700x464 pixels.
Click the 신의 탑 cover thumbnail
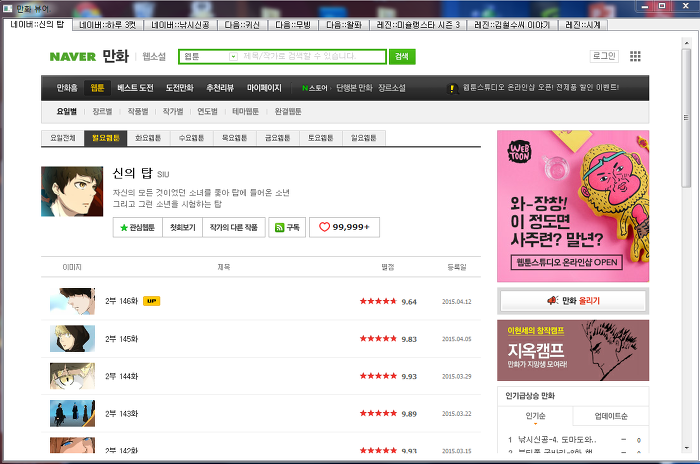[x=72, y=192]
